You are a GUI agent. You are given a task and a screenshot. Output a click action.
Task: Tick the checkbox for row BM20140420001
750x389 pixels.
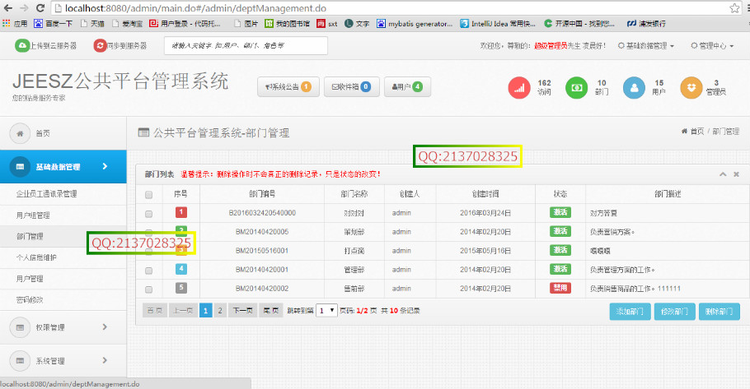(x=149, y=270)
